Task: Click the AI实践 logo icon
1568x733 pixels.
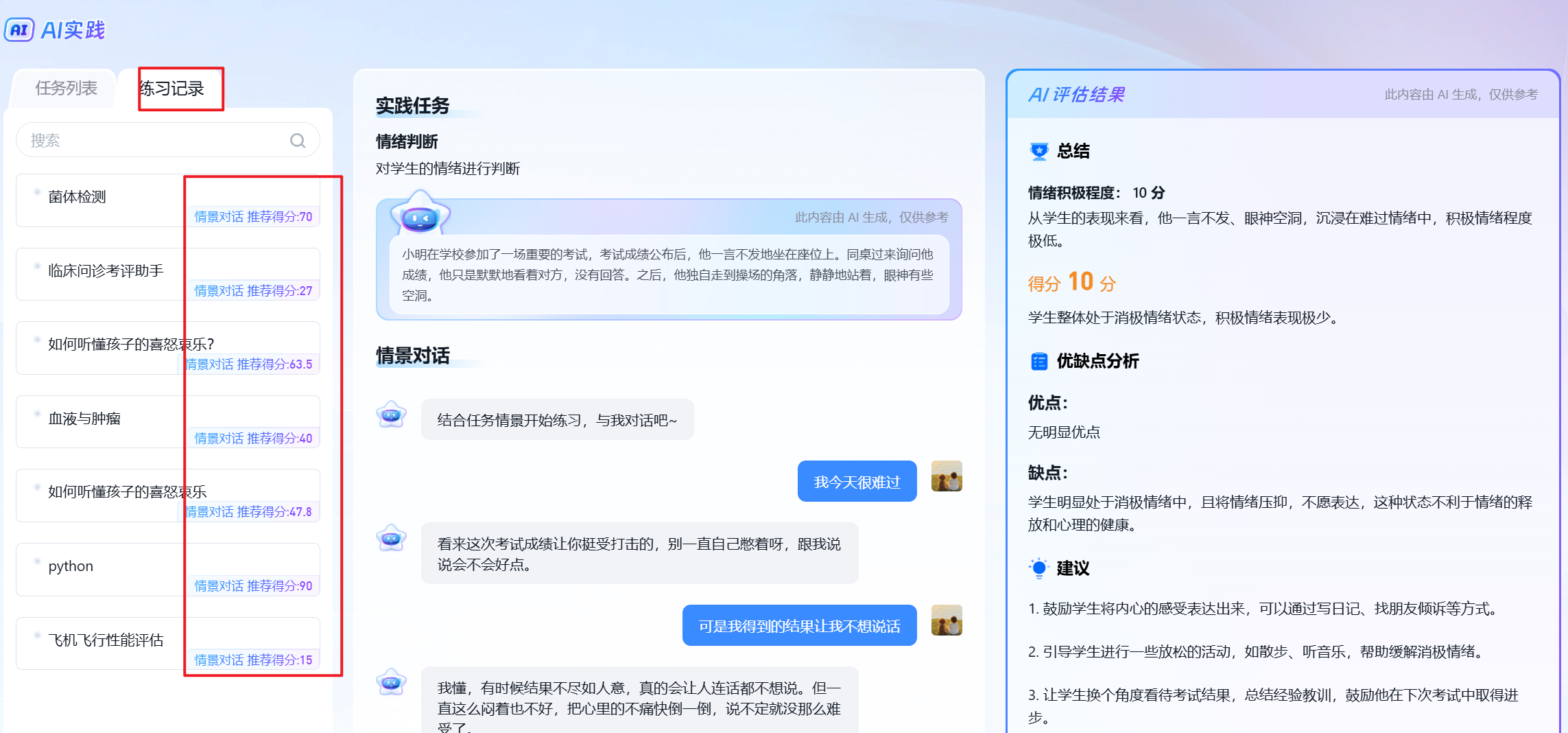Action: click(19, 30)
